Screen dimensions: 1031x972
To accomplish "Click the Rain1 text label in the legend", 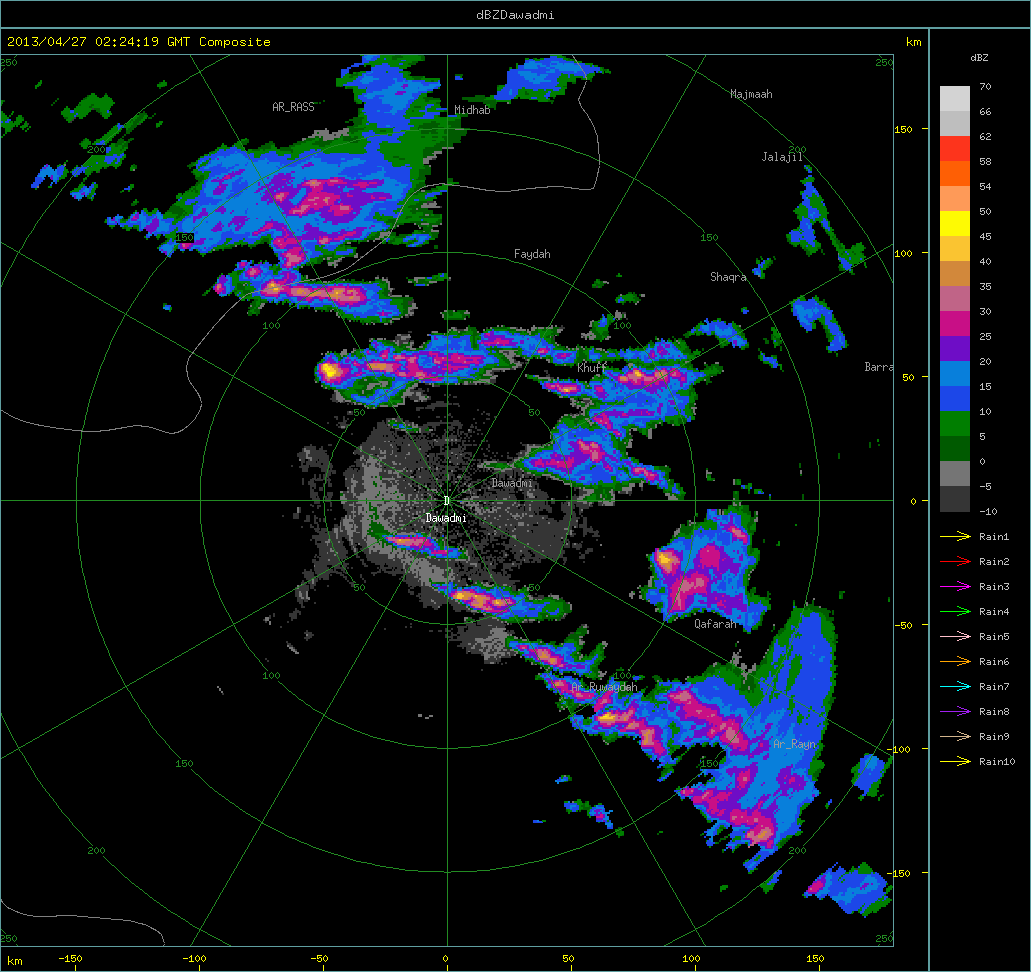I will tap(994, 537).
